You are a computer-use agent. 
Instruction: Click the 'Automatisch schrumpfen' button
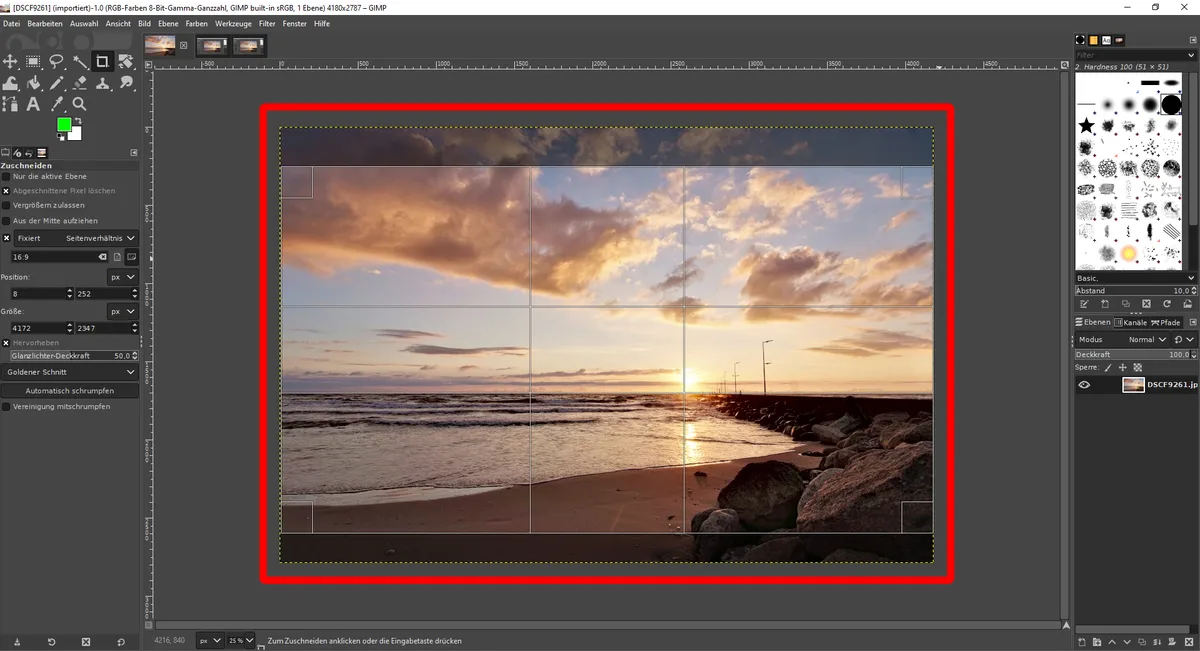click(70, 391)
